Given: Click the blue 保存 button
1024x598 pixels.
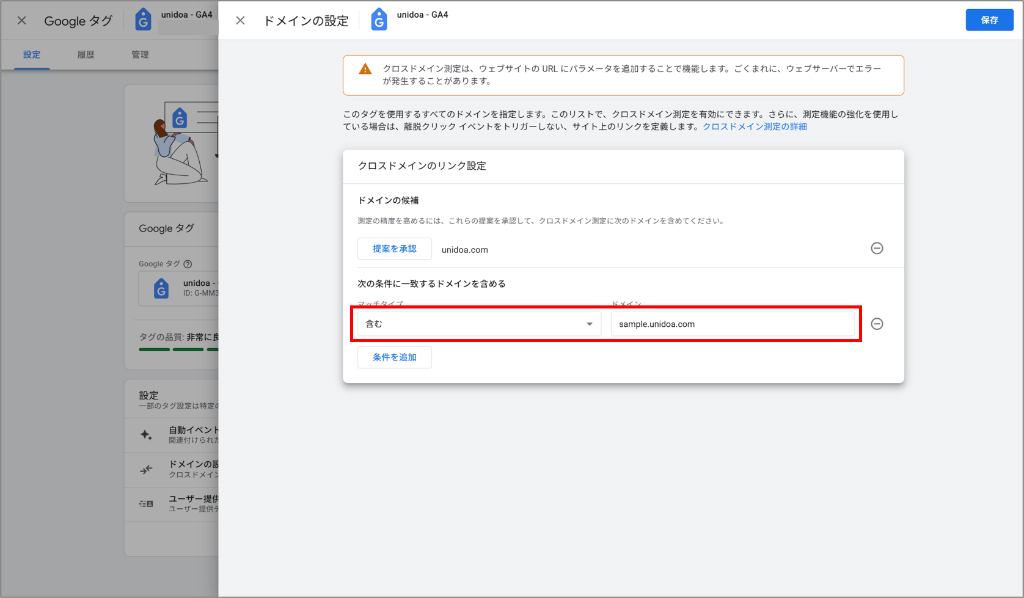Looking at the screenshot, I should click(989, 20).
